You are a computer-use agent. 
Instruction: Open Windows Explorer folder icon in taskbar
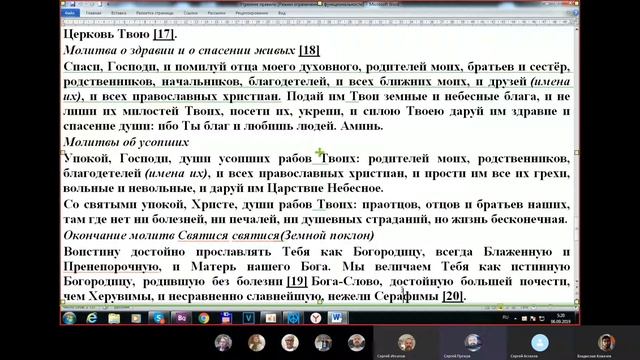point(114,318)
